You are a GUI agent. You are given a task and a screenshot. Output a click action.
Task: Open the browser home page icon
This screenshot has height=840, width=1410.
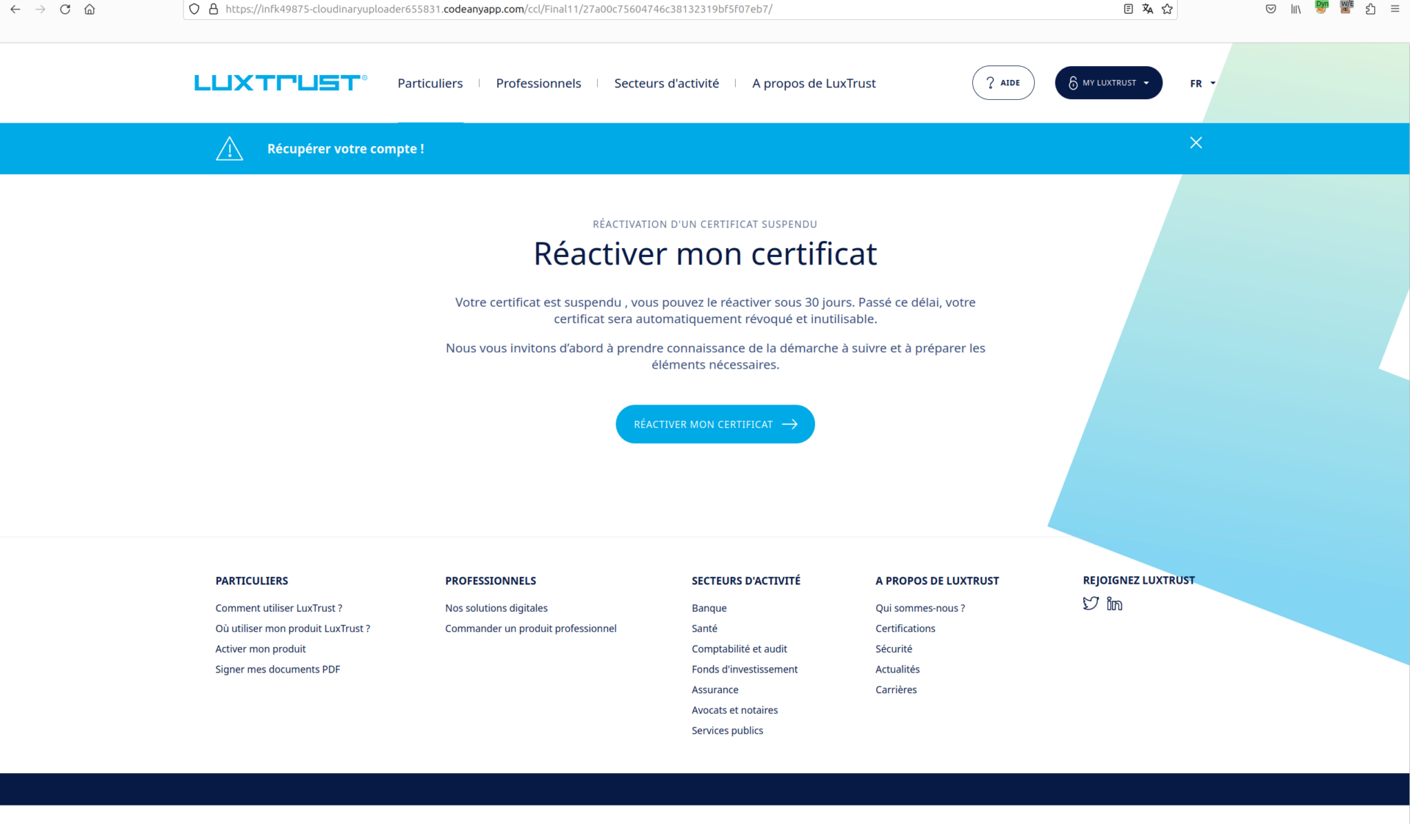[90, 10]
